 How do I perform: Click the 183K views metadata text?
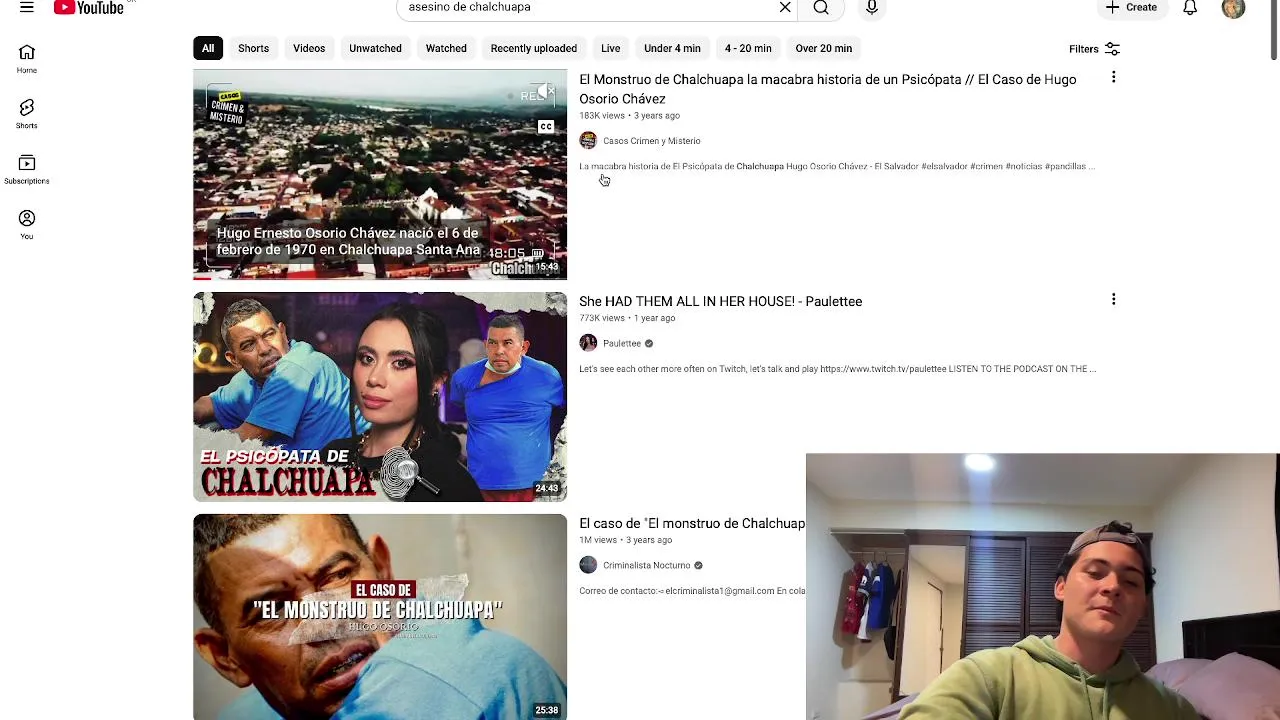601,116
